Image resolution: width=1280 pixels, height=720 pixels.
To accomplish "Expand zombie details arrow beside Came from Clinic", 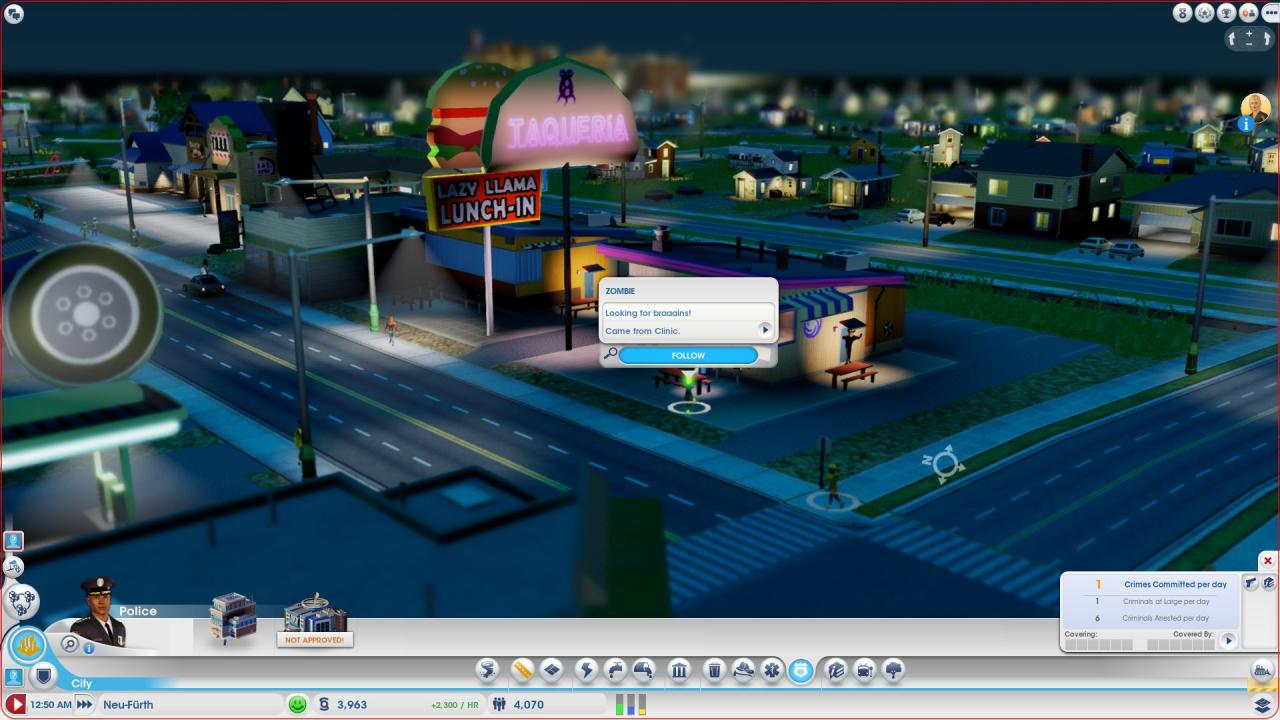I will (765, 330).
